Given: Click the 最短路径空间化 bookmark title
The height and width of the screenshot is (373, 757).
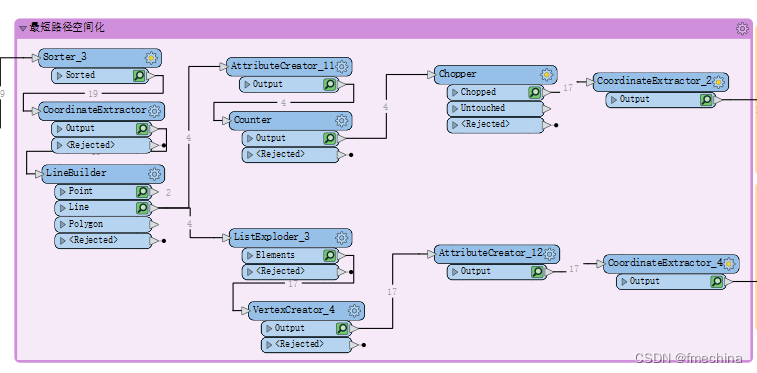Looking at the screenshot, I should [67, 28].
